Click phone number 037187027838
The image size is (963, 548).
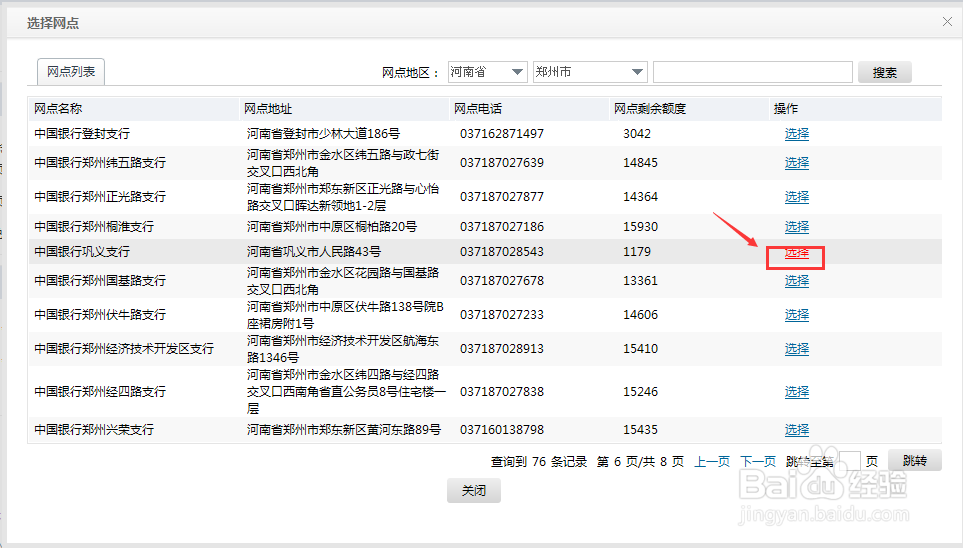[x=502, y=391]
